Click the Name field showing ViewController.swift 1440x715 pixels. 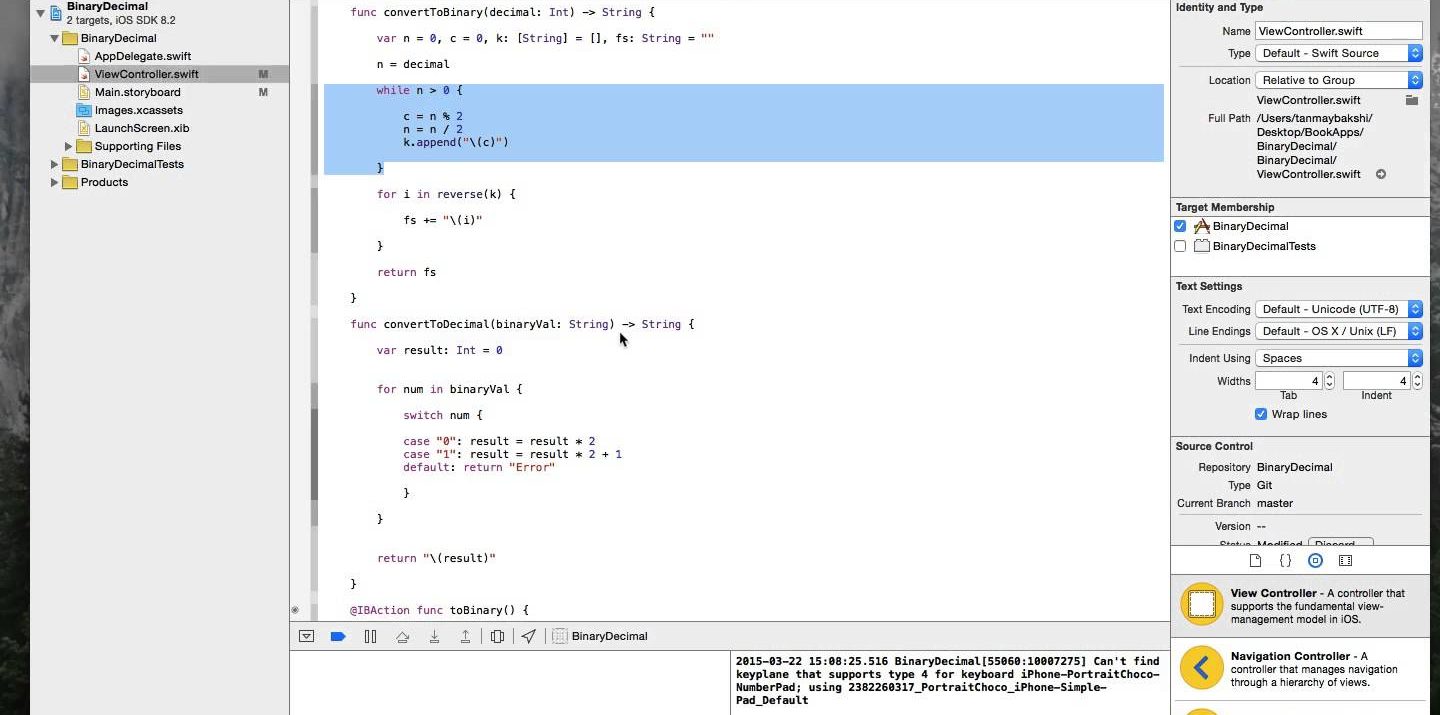1338,31
